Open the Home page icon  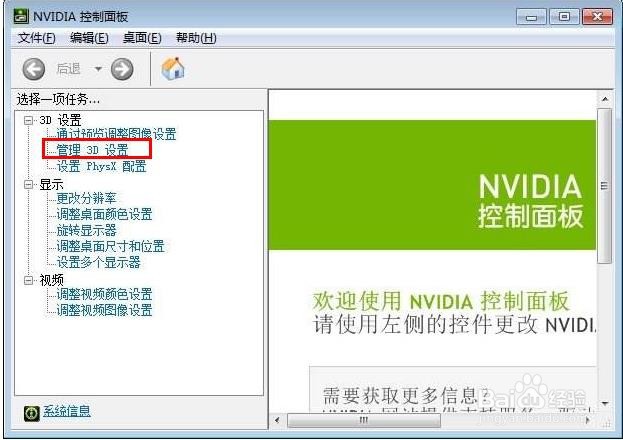[x=173, y=68]
